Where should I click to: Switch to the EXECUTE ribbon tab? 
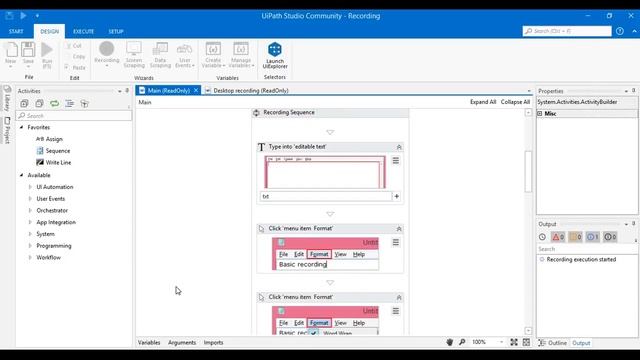tap(84, 31)
